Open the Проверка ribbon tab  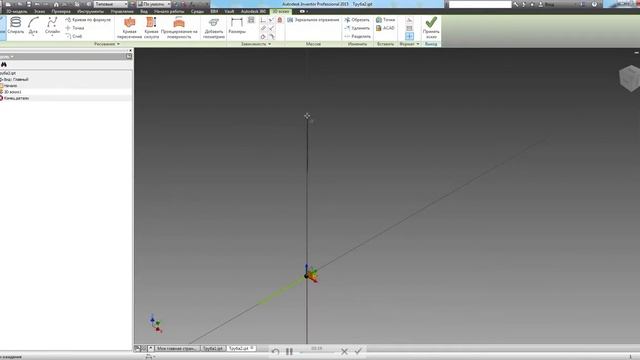[61, 11]
